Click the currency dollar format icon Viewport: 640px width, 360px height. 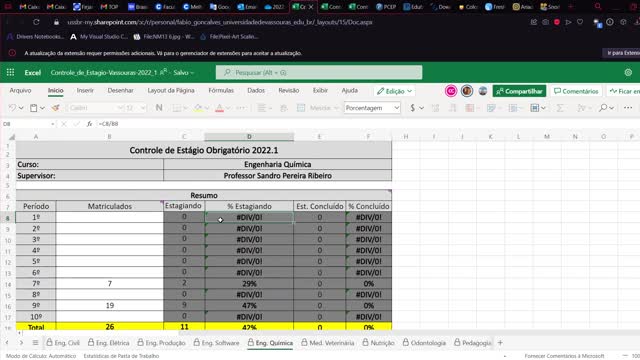(x=413, y=108)
